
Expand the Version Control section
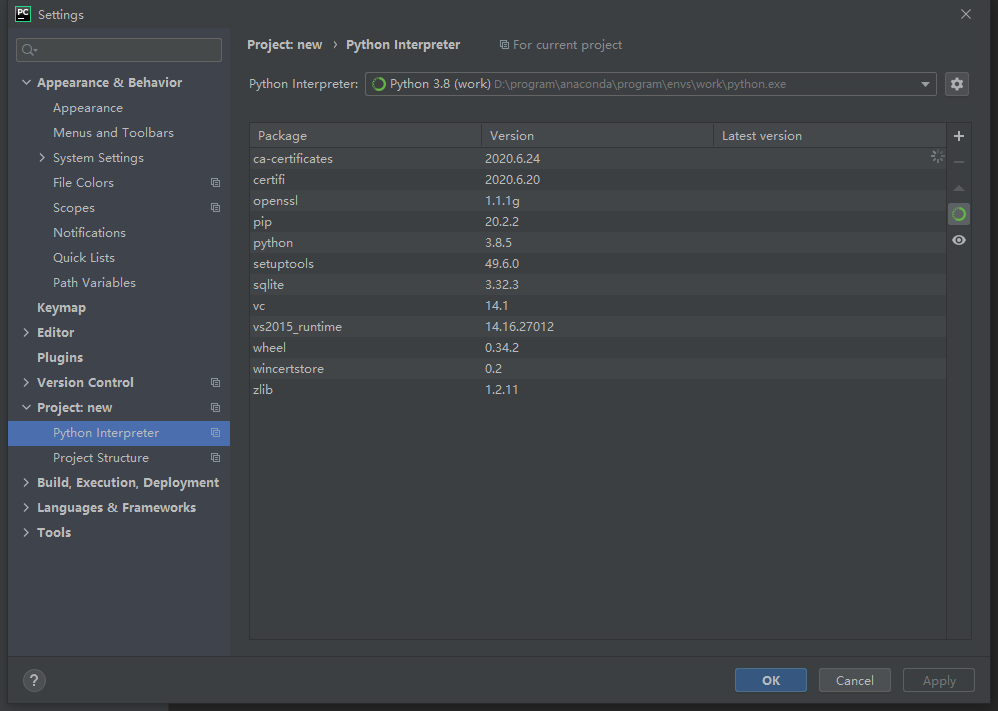pos(26,382)
